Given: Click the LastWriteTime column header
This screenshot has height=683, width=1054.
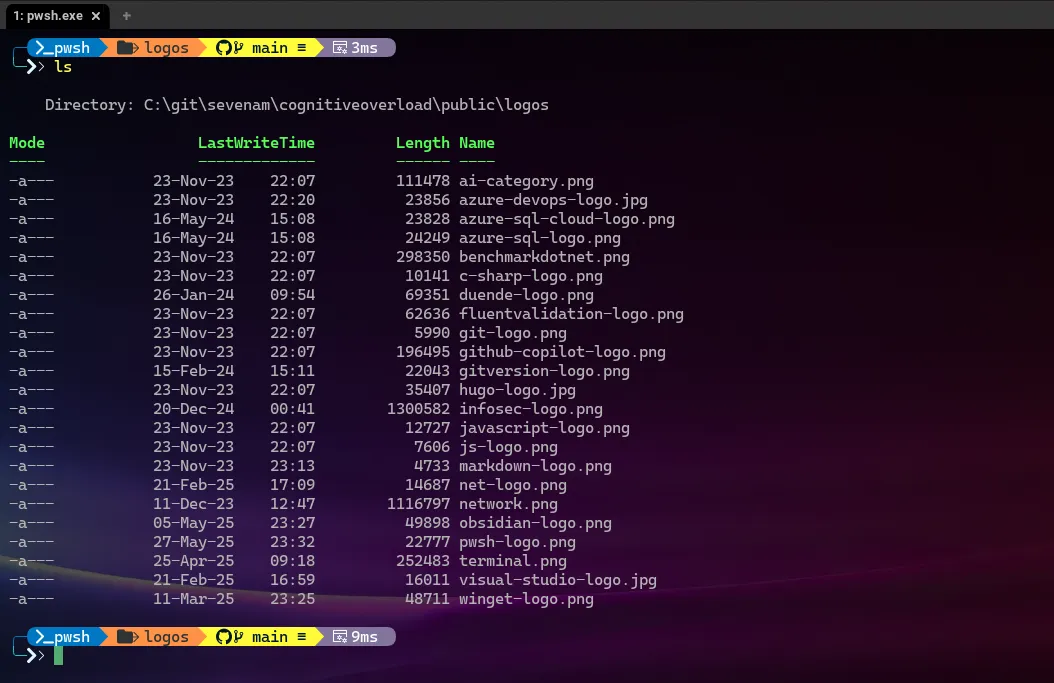Looking at the screenshot, I should point(256,143).
